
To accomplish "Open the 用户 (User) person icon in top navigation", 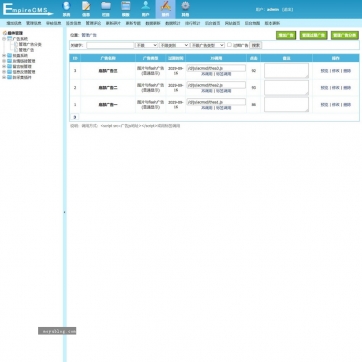I will 145,9.
